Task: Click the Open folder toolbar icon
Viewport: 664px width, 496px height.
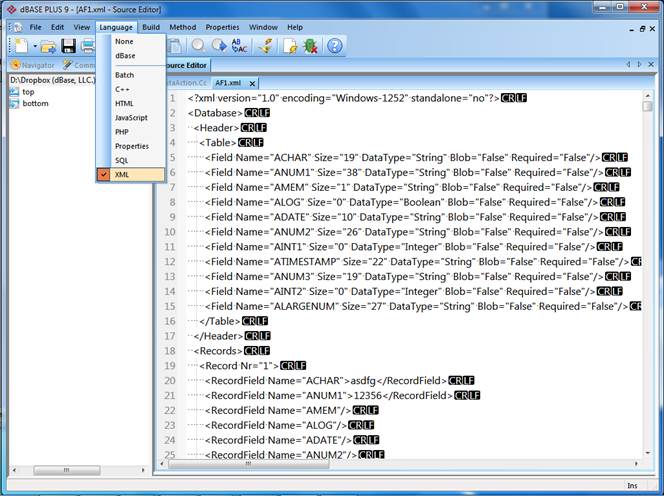Action: [47, 46]
